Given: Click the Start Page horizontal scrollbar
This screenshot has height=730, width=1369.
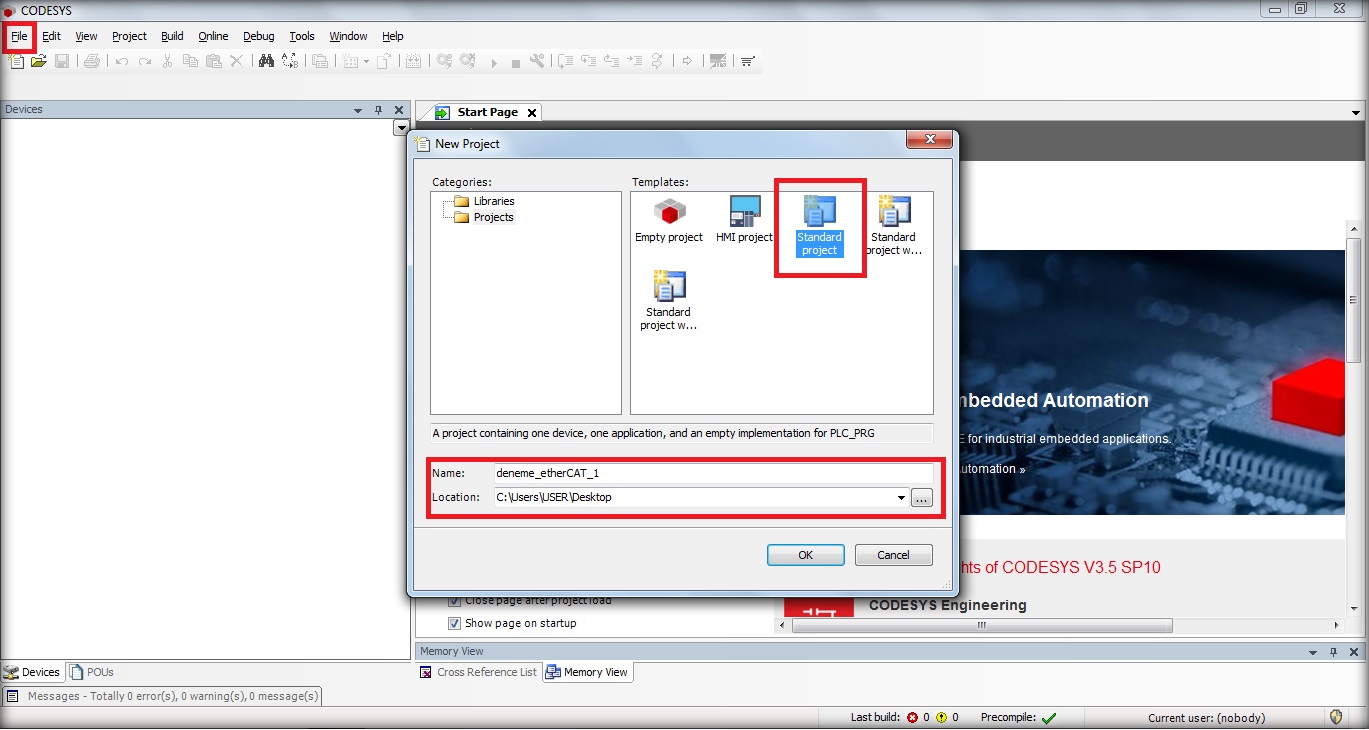Looking at the screenshot, I should coord(981,626).
